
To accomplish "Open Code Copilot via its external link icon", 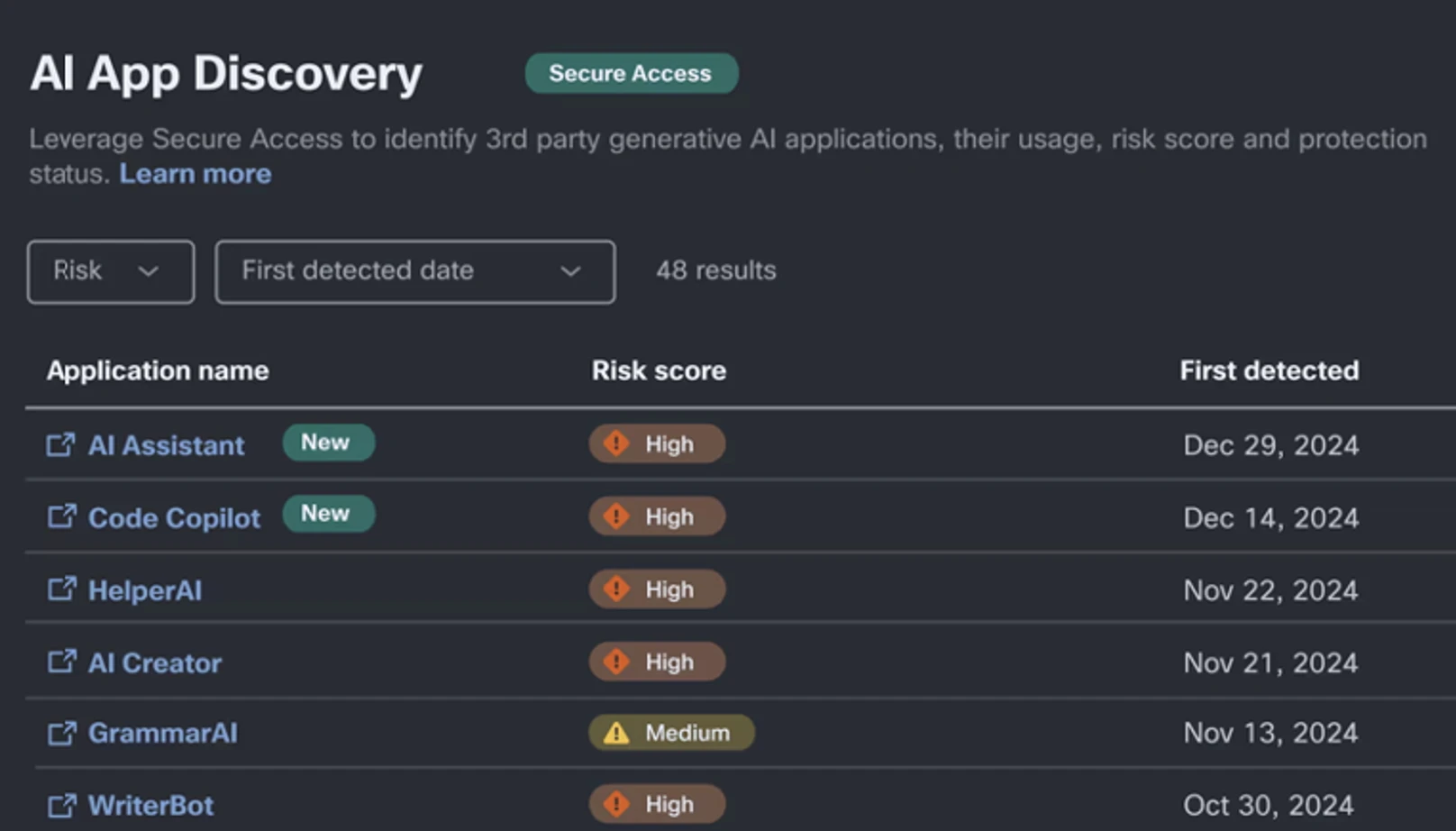I will pyautogui.click(x=59, y=517).
